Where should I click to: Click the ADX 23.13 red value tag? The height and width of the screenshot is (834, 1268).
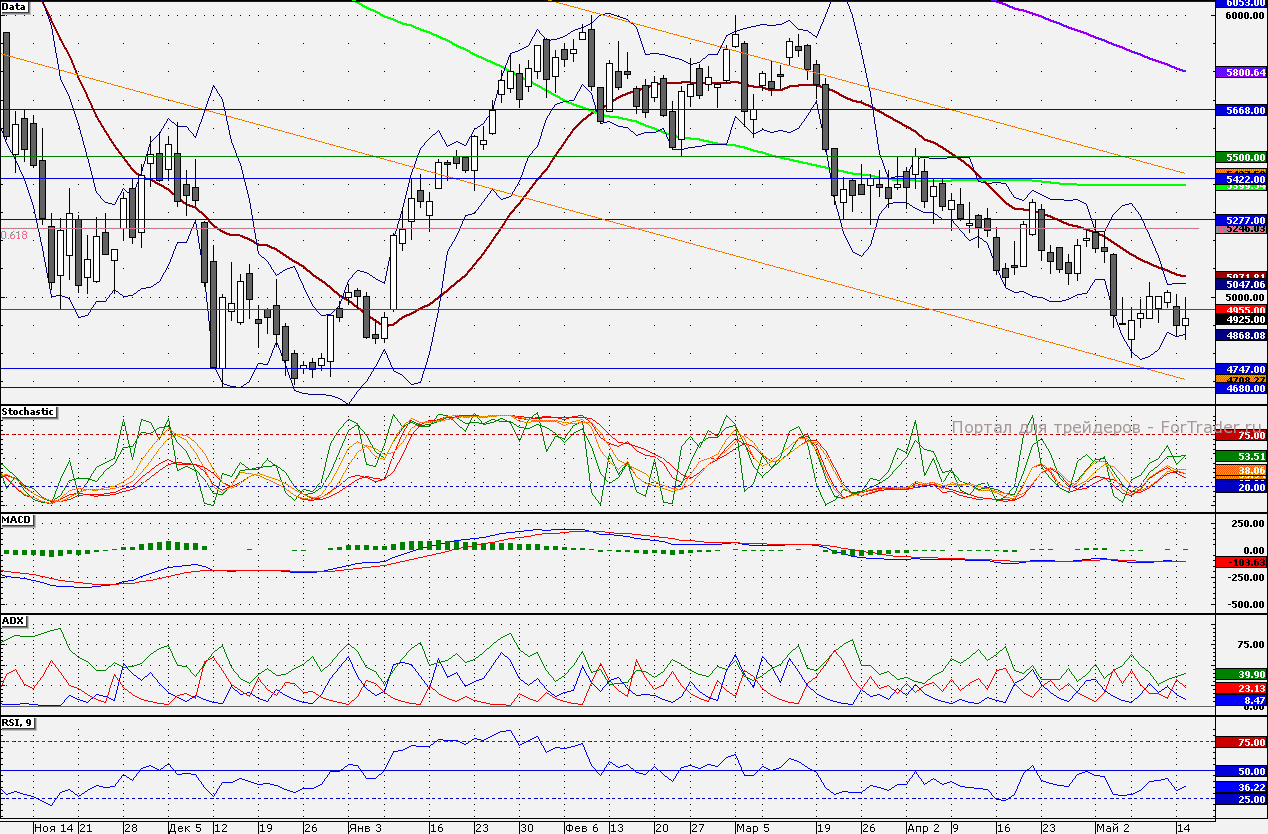click(x=1240, y=689)
